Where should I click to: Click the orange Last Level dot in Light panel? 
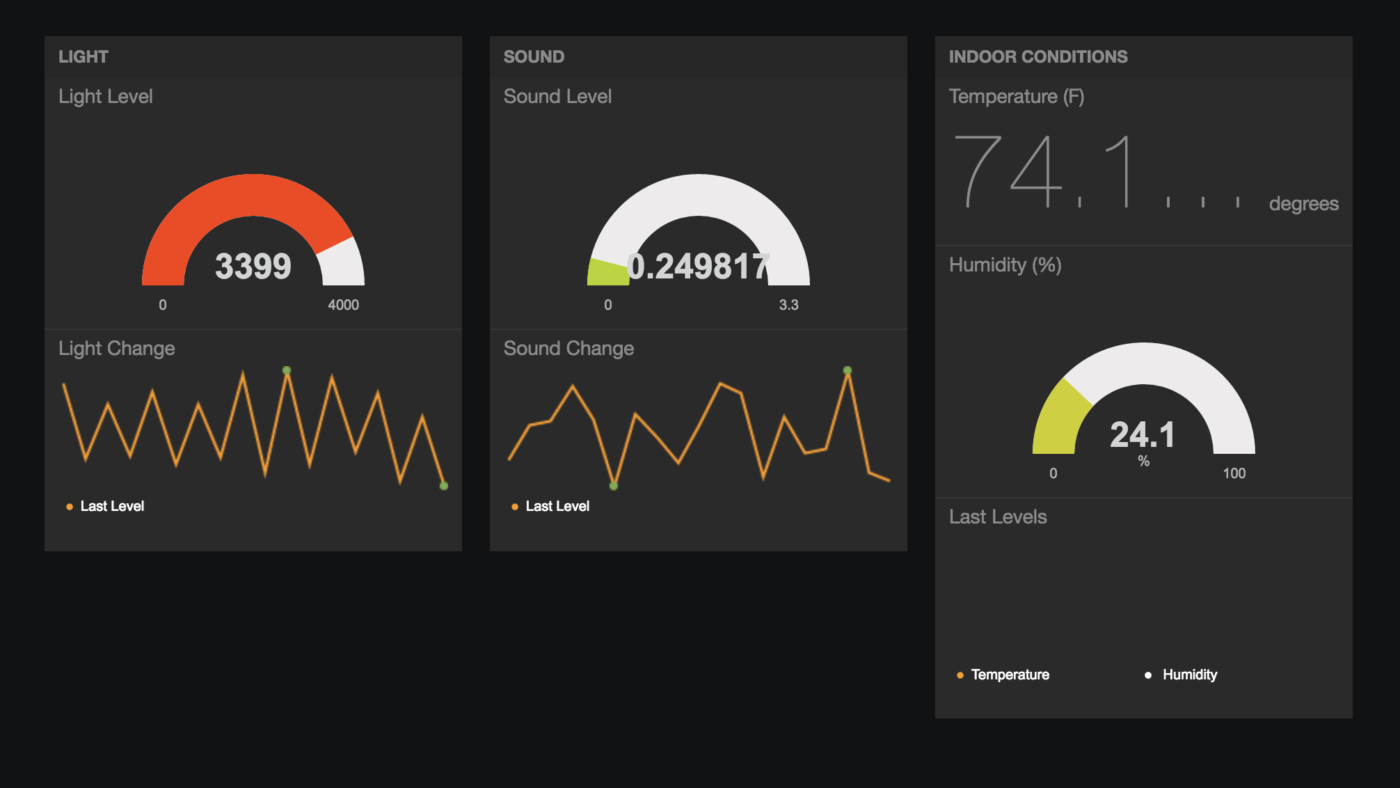(69, 507)
